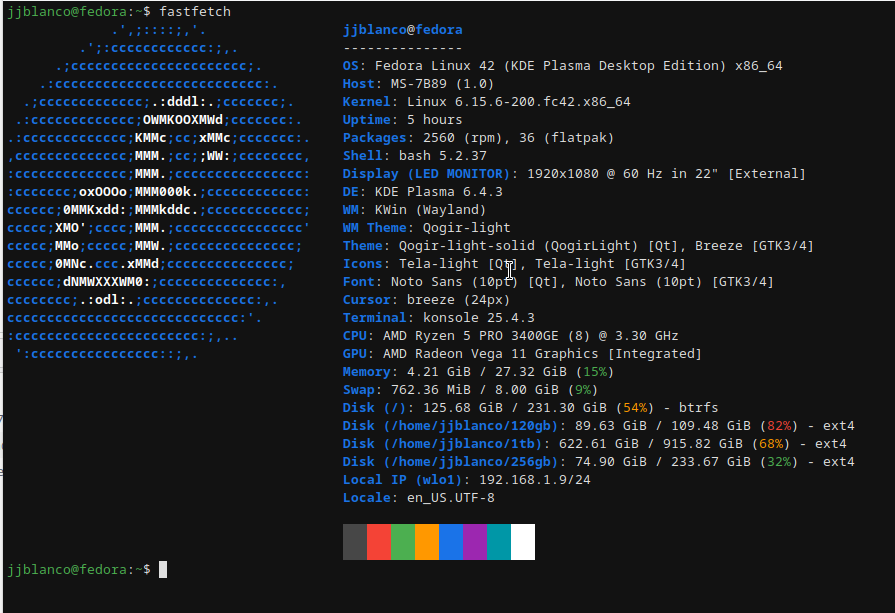Image resolution: width=895 pixels, height=613 pixels.
Task: Click the 32% disk usage value
Action: click(779, 462)
